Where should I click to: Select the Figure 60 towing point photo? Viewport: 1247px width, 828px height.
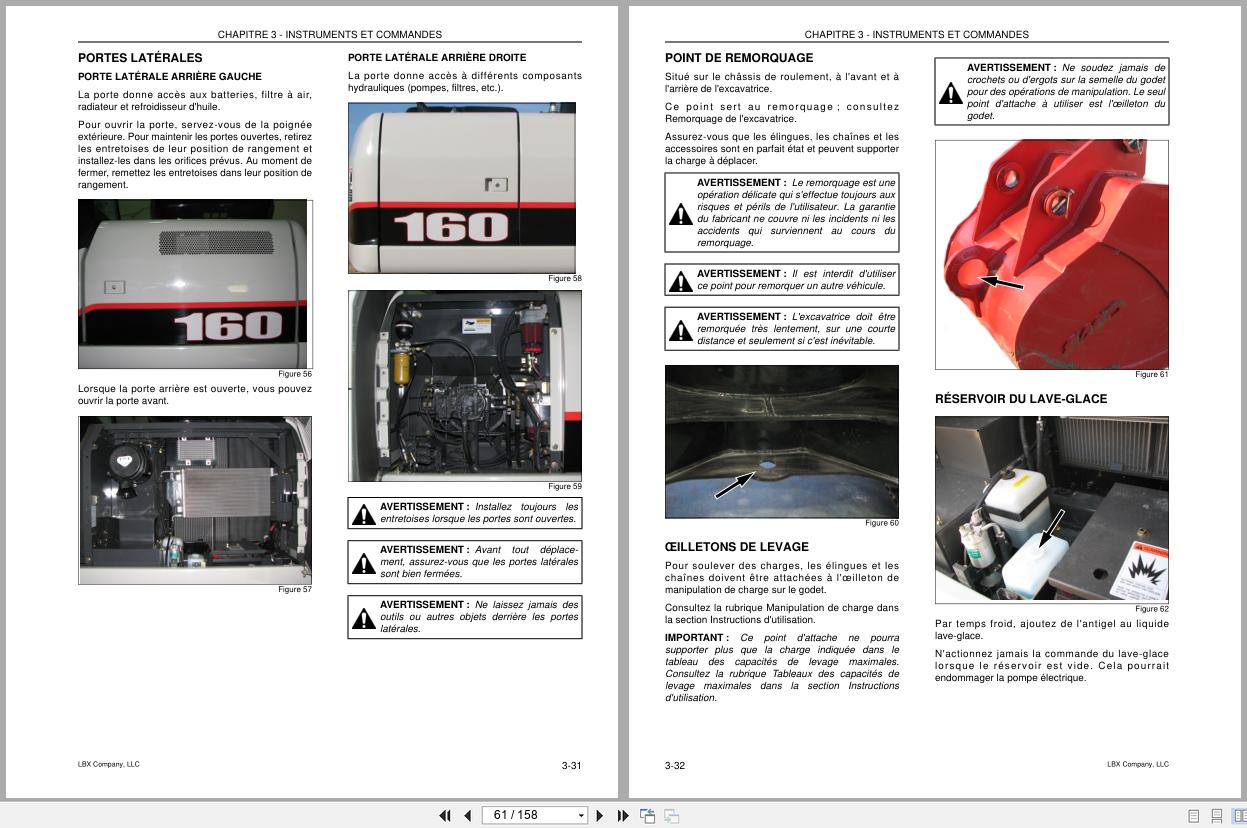(x=782, y=440)
